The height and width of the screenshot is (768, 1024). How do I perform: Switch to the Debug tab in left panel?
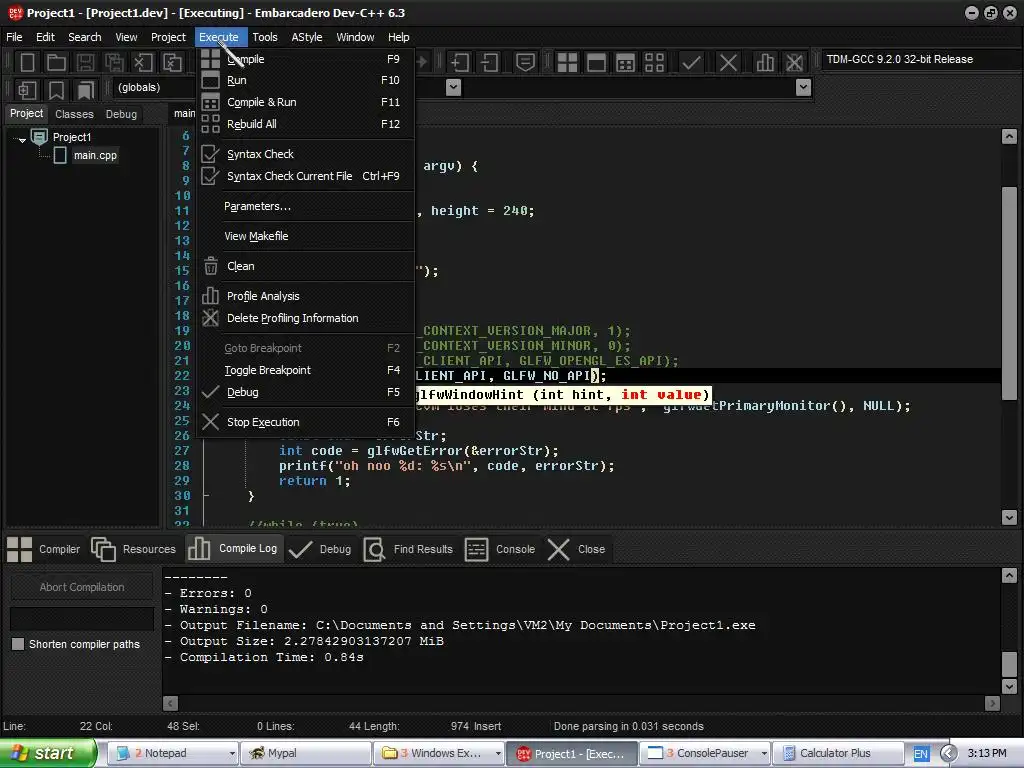point(121,114)
